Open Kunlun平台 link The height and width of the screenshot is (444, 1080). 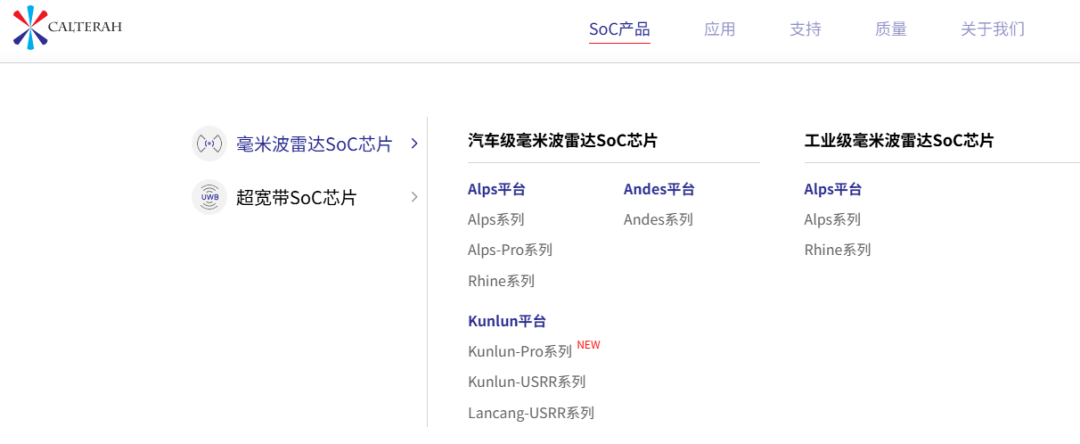[x=507, y=321]
